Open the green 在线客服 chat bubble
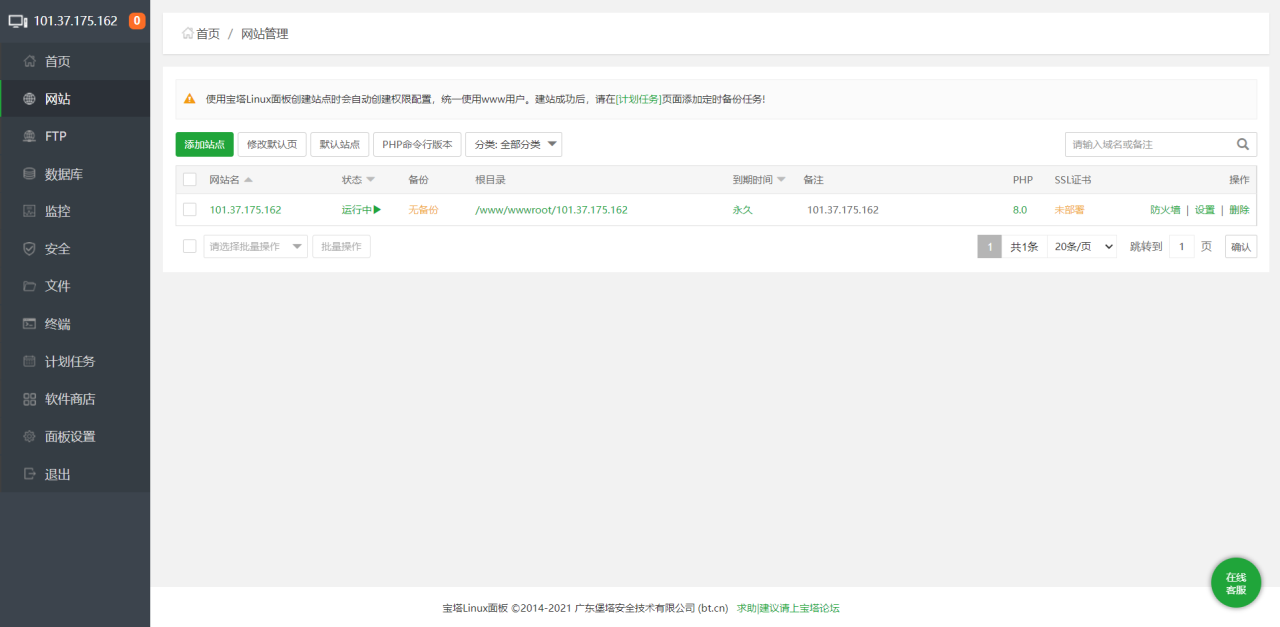 pyautogui.click(x=1236, y=583)
